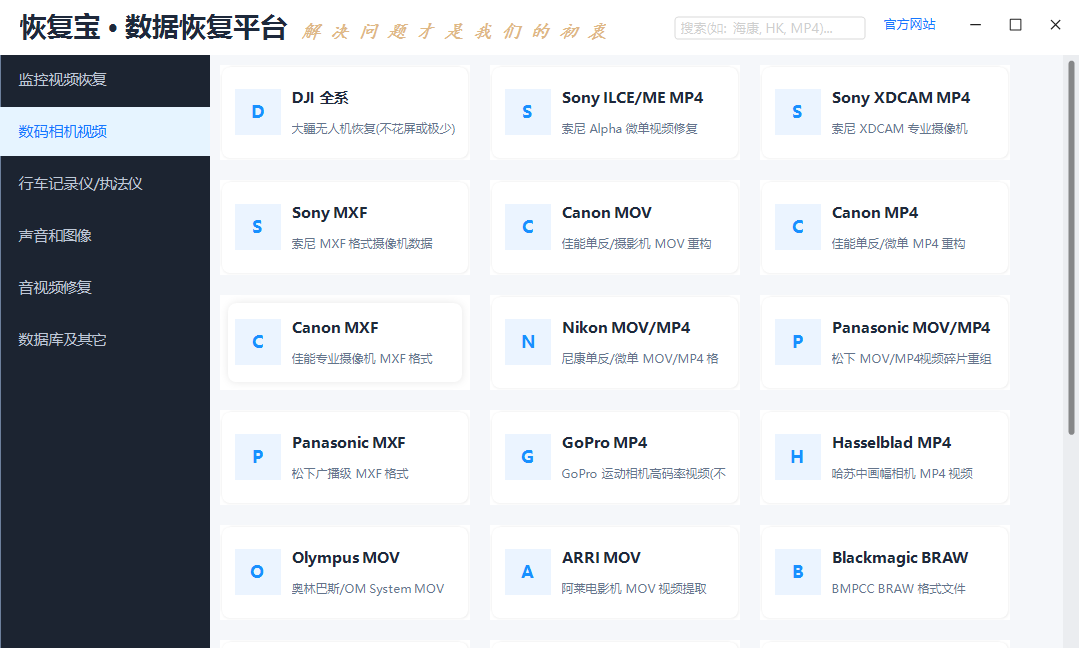Click the Sony ILCE/ME MP4 S icon
This screenshot has width=1080, height=648.
coord(528,112)
